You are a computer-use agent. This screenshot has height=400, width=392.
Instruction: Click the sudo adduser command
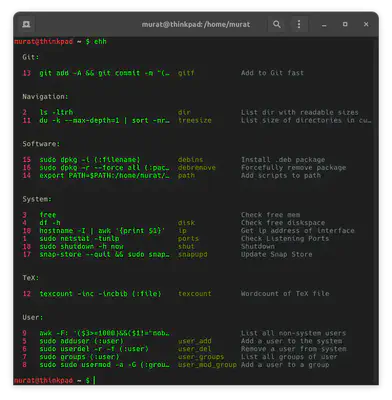click(81, 341)
